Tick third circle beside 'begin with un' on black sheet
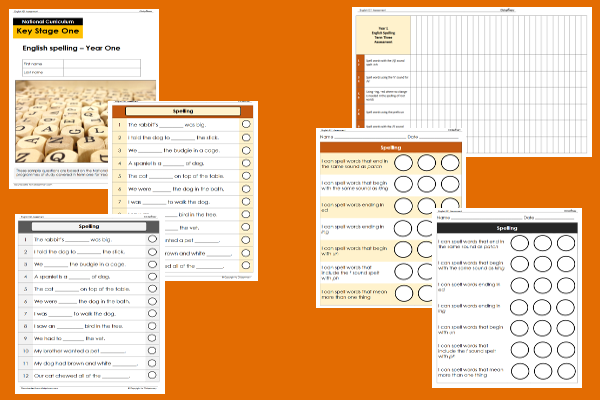600x400 pixels. point(566,328)
